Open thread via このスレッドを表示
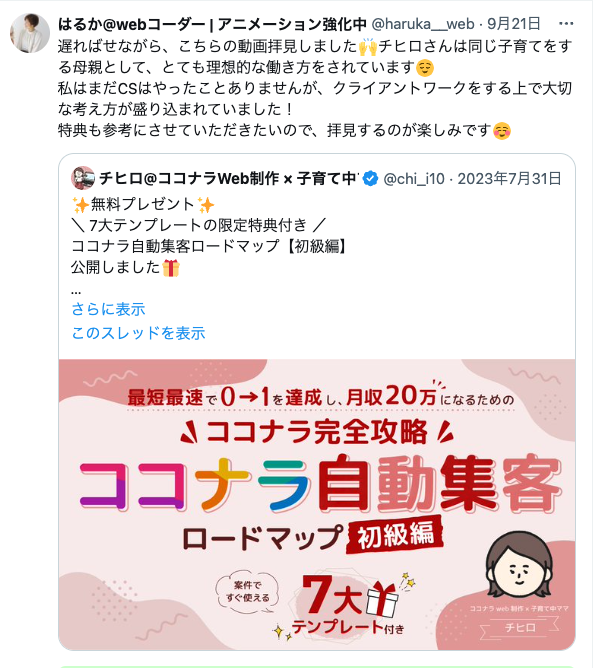The image size is (594, 668). coord(138,333)
